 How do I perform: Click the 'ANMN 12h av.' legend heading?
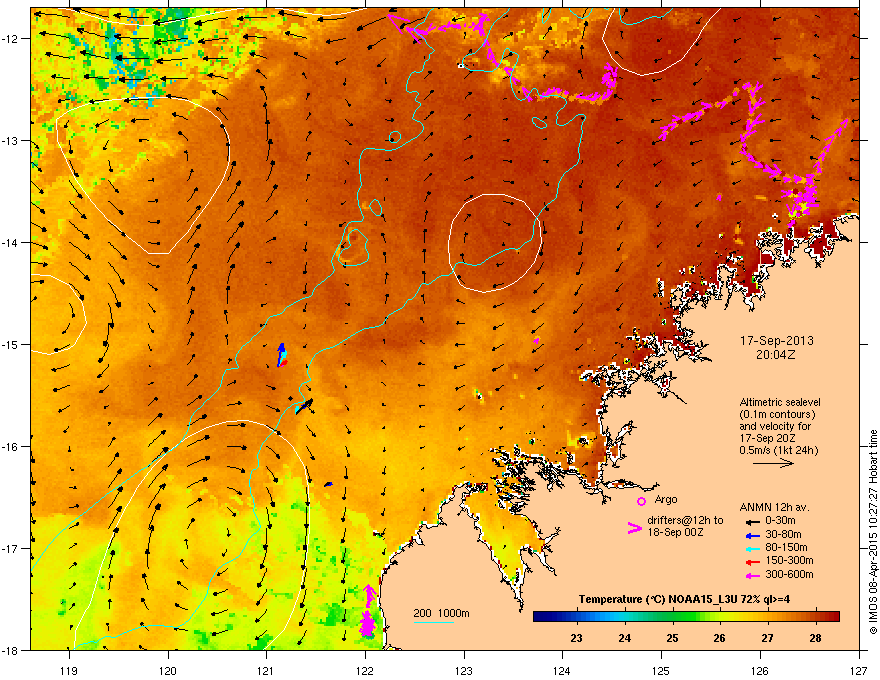pos(774,507)
